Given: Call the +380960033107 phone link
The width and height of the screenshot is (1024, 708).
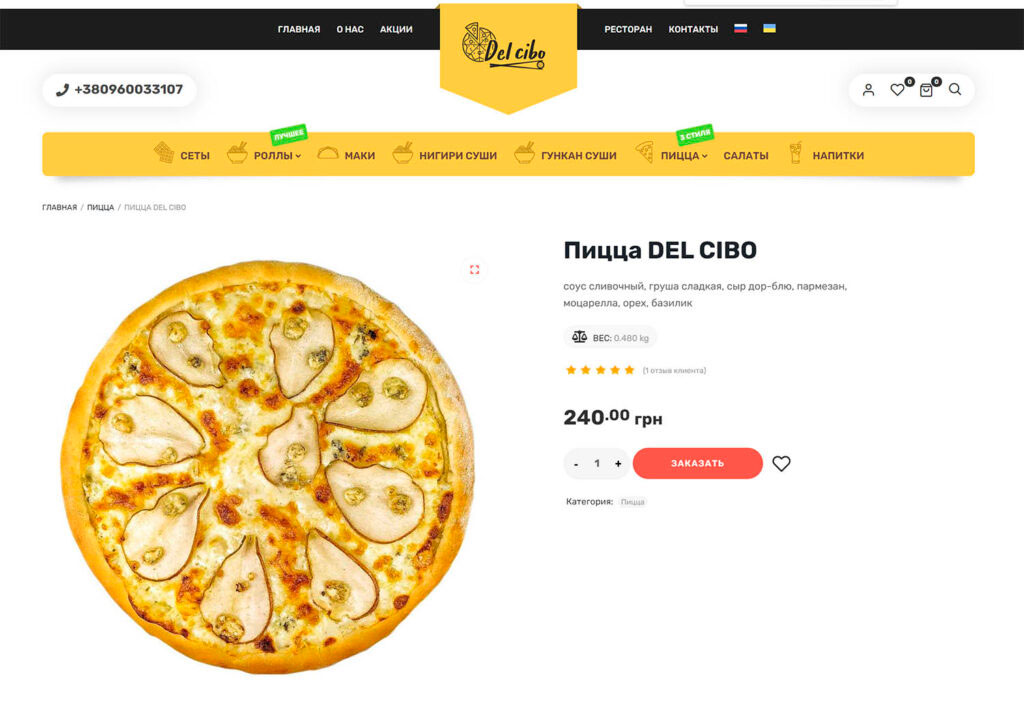Looking at the screenshot, I should click(x=120, y=89).
